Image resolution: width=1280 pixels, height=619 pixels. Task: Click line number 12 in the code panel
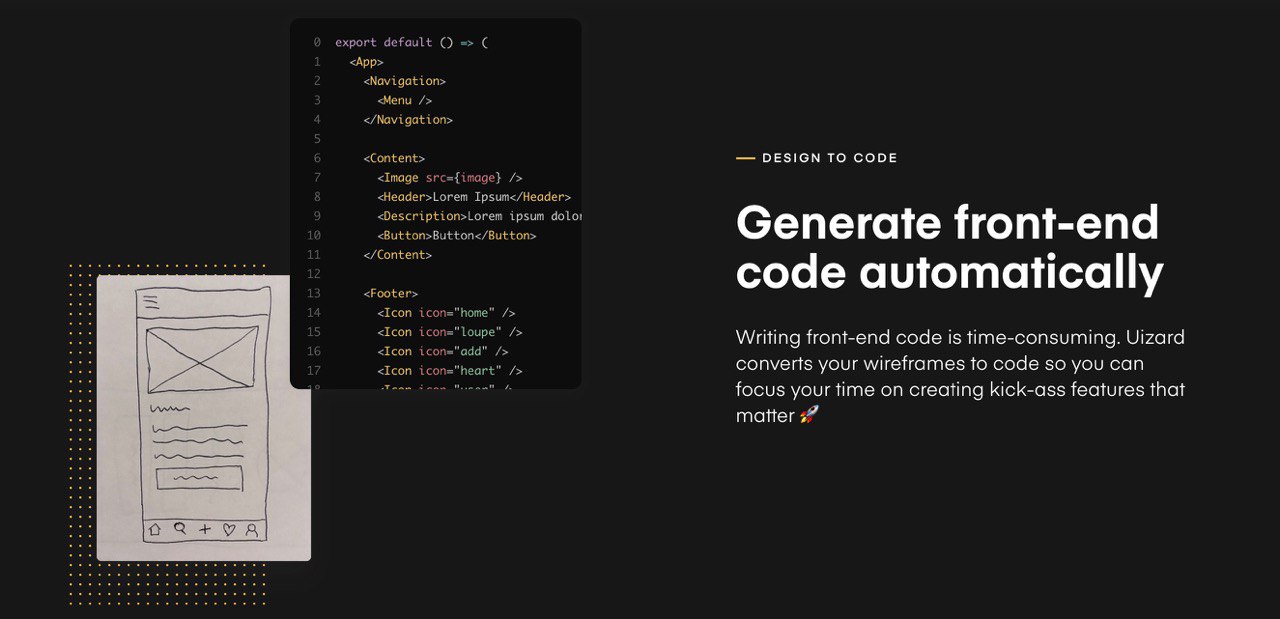(x=314, y=274)
